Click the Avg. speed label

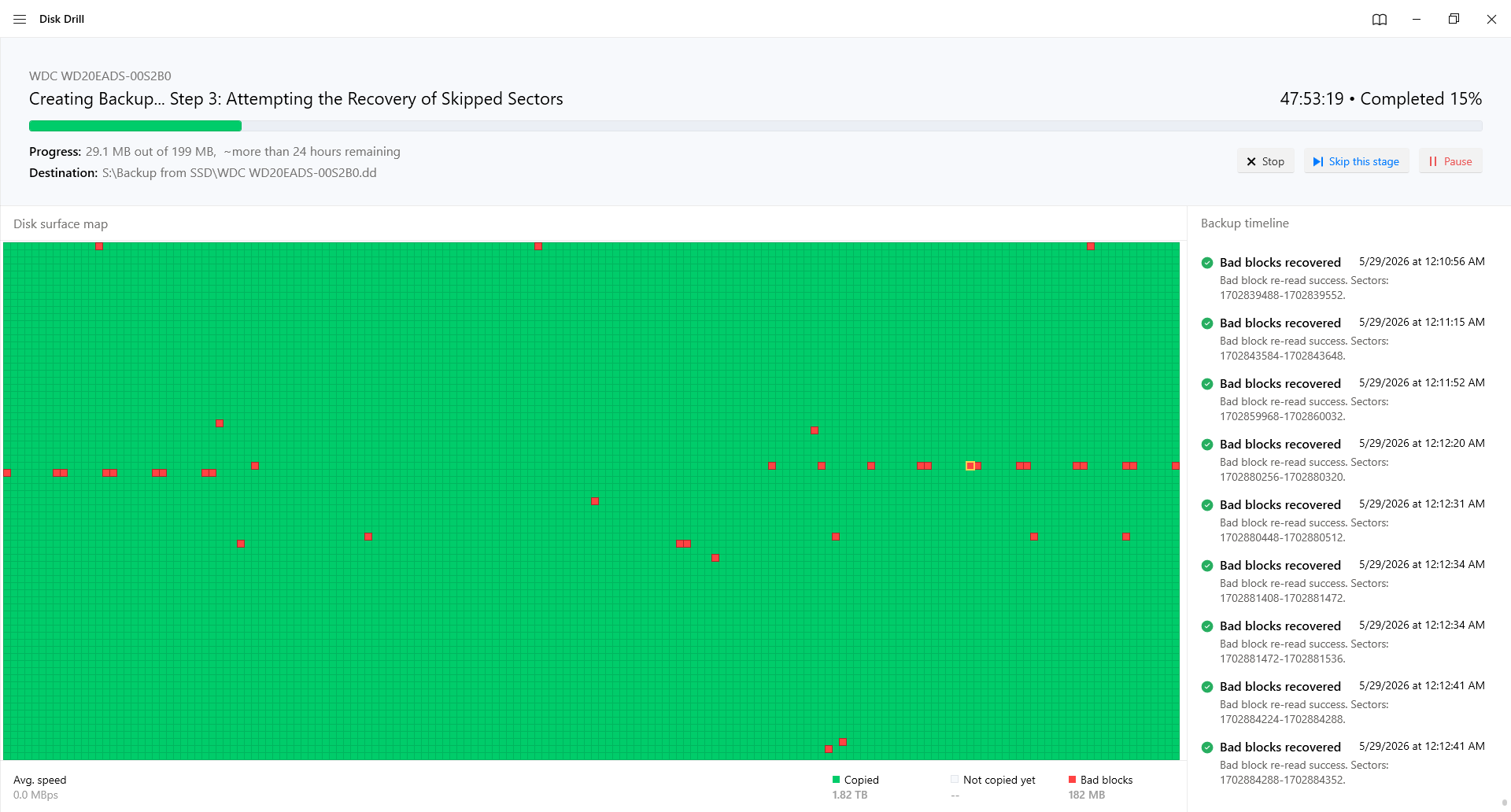(40, 780)
